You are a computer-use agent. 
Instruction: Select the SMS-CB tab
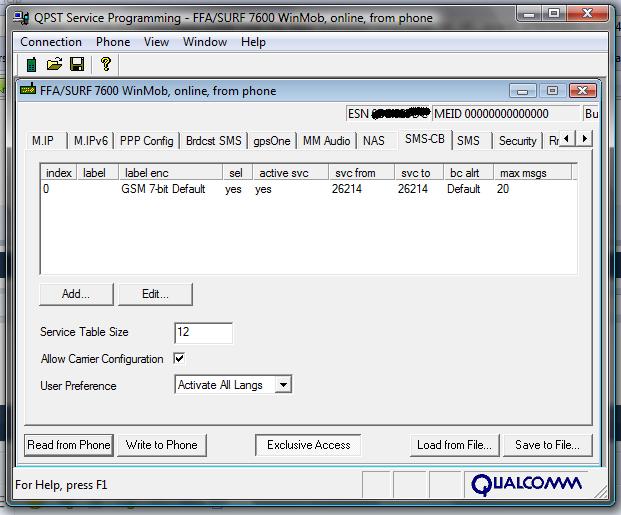[x=425, y=139]
